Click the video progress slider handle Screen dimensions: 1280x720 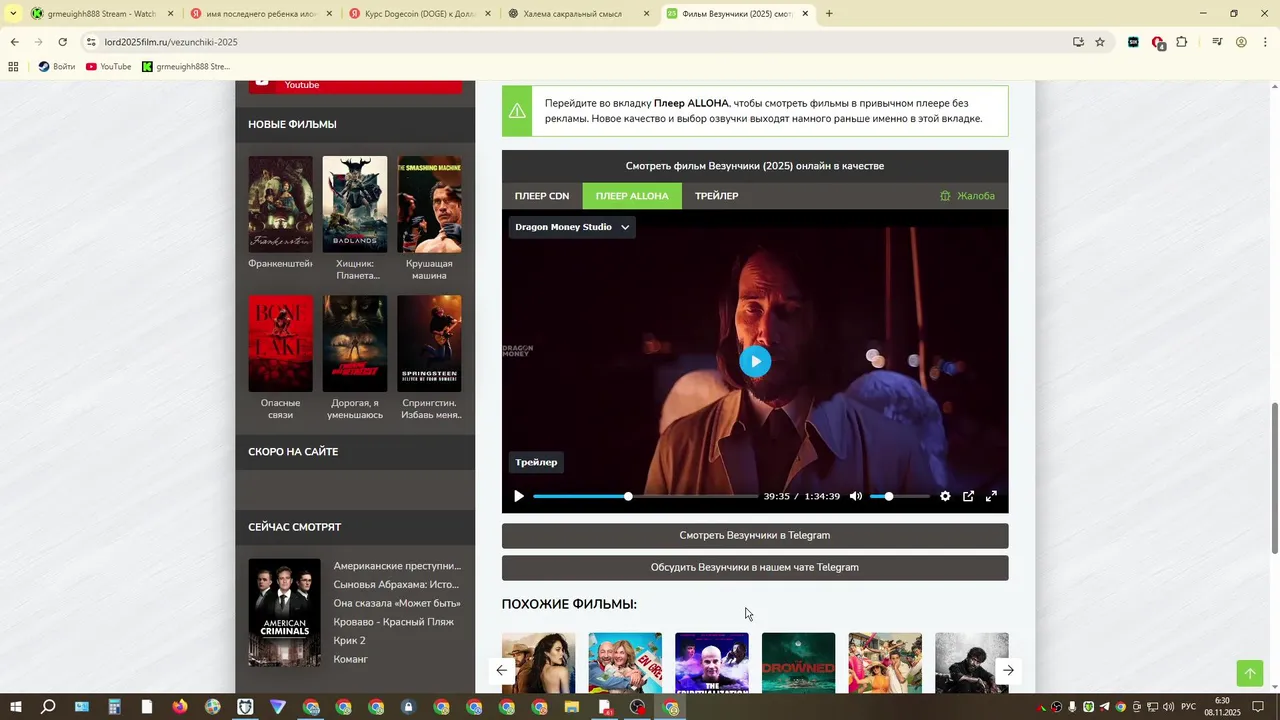[x=628, y=496]
